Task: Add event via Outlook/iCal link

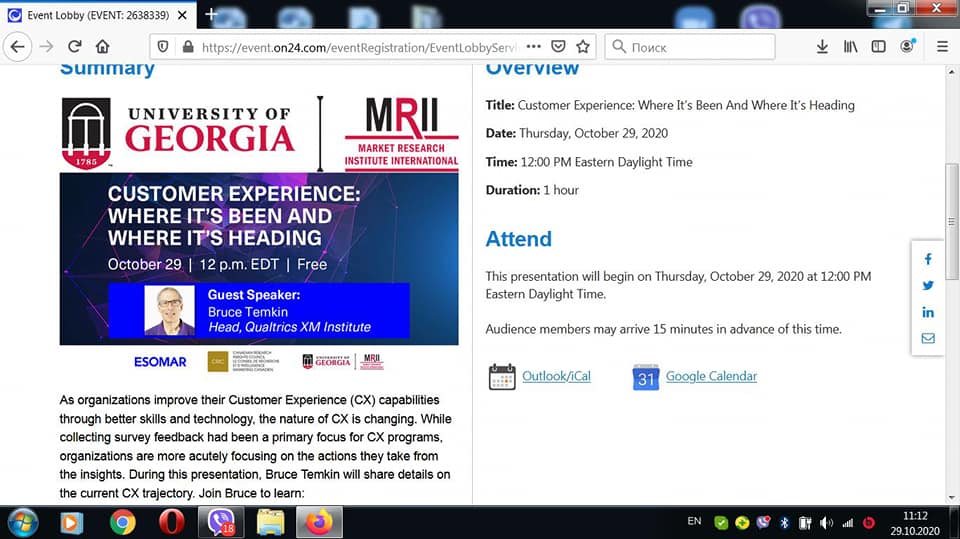Action: pos(556,377)
